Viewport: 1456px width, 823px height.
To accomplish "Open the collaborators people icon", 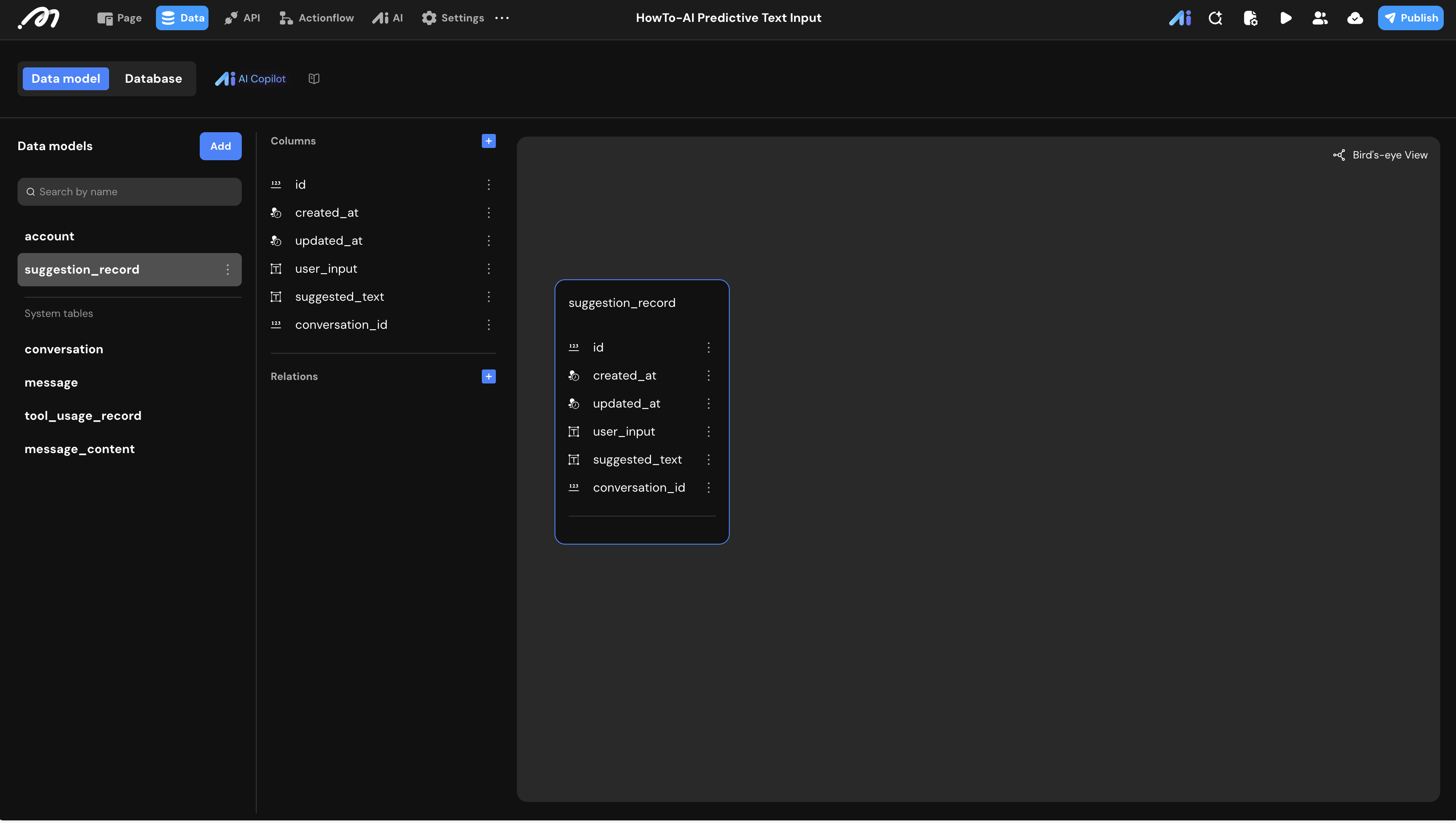I will [1320, 18].
